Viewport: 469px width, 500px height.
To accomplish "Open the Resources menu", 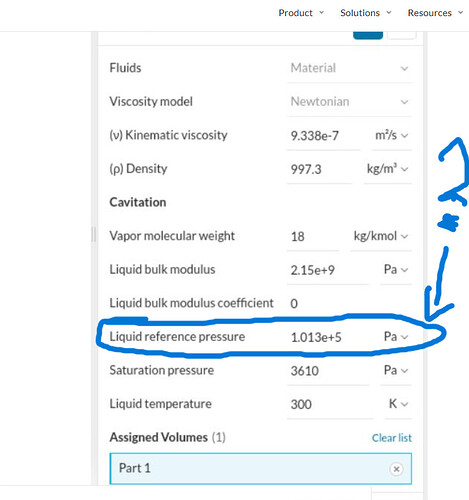I will (x=435, y=13).
